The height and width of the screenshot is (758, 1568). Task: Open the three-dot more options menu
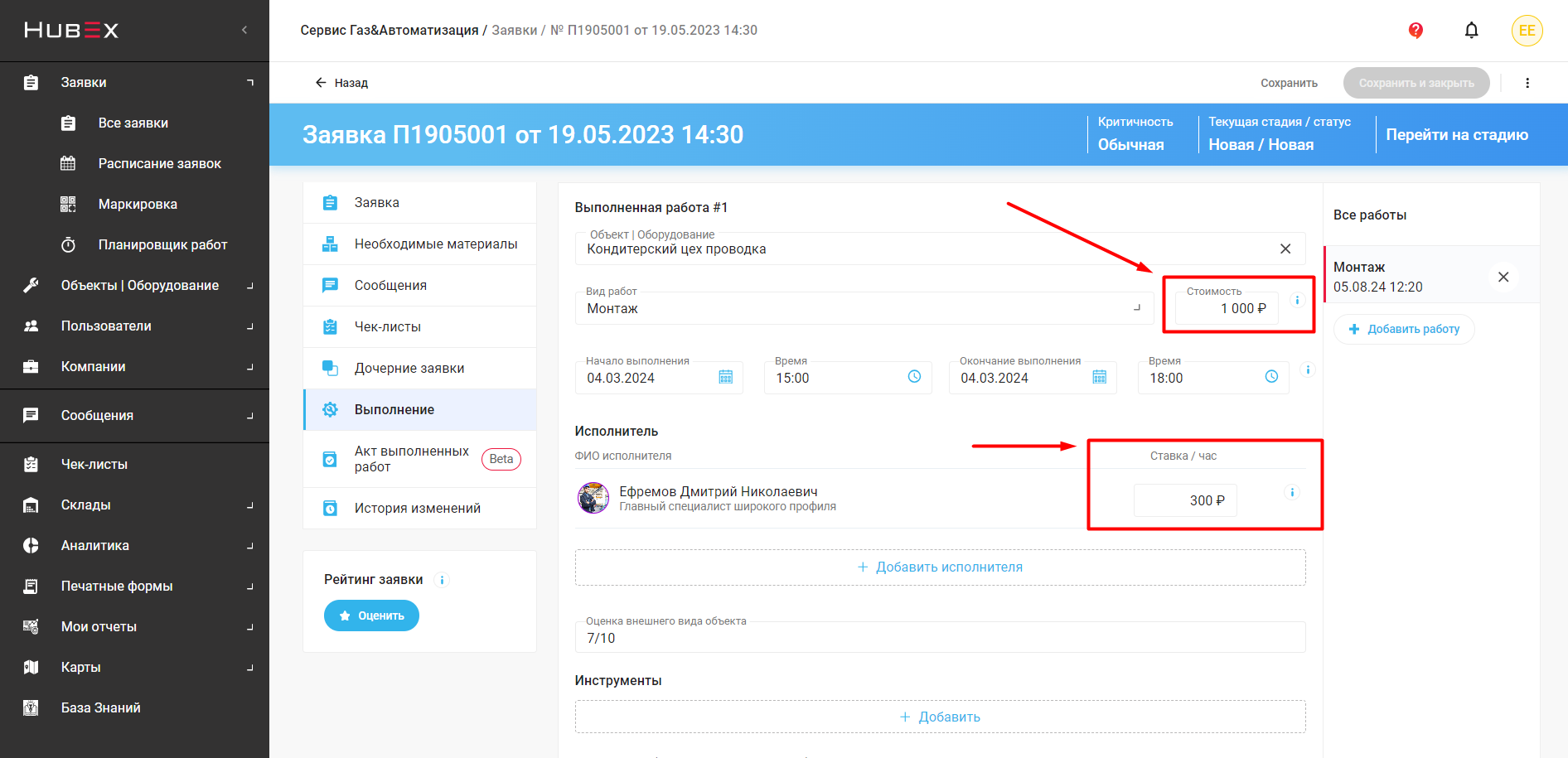(1527, 83)
